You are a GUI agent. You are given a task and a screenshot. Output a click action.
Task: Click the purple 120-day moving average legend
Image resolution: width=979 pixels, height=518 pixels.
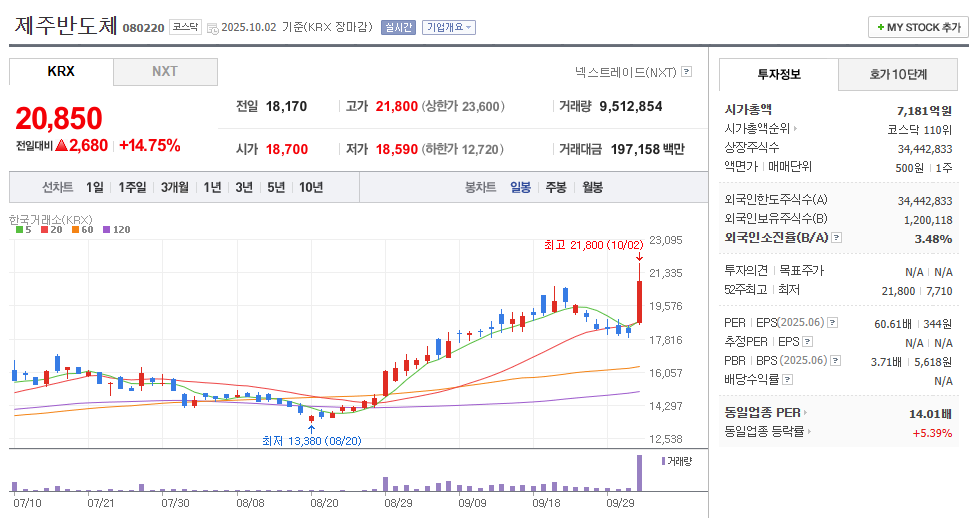tap(117, 230)
